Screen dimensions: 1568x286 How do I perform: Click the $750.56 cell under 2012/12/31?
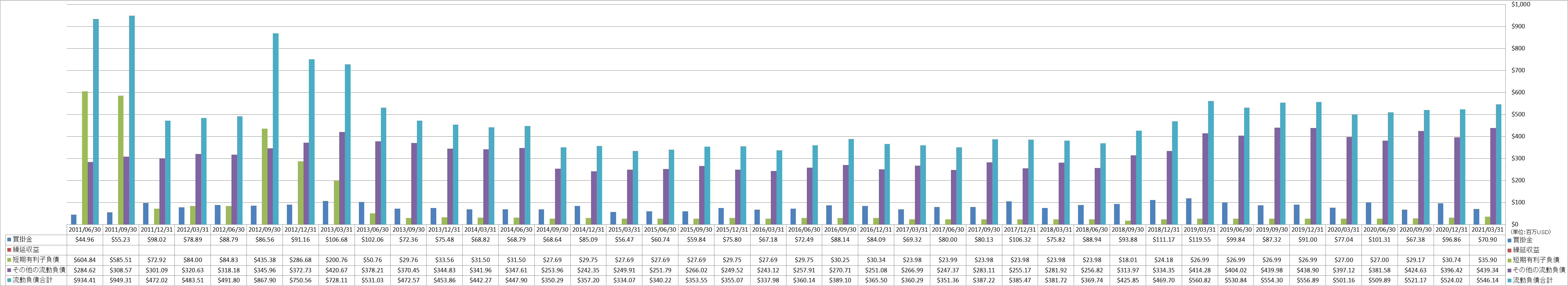(301, 281)
